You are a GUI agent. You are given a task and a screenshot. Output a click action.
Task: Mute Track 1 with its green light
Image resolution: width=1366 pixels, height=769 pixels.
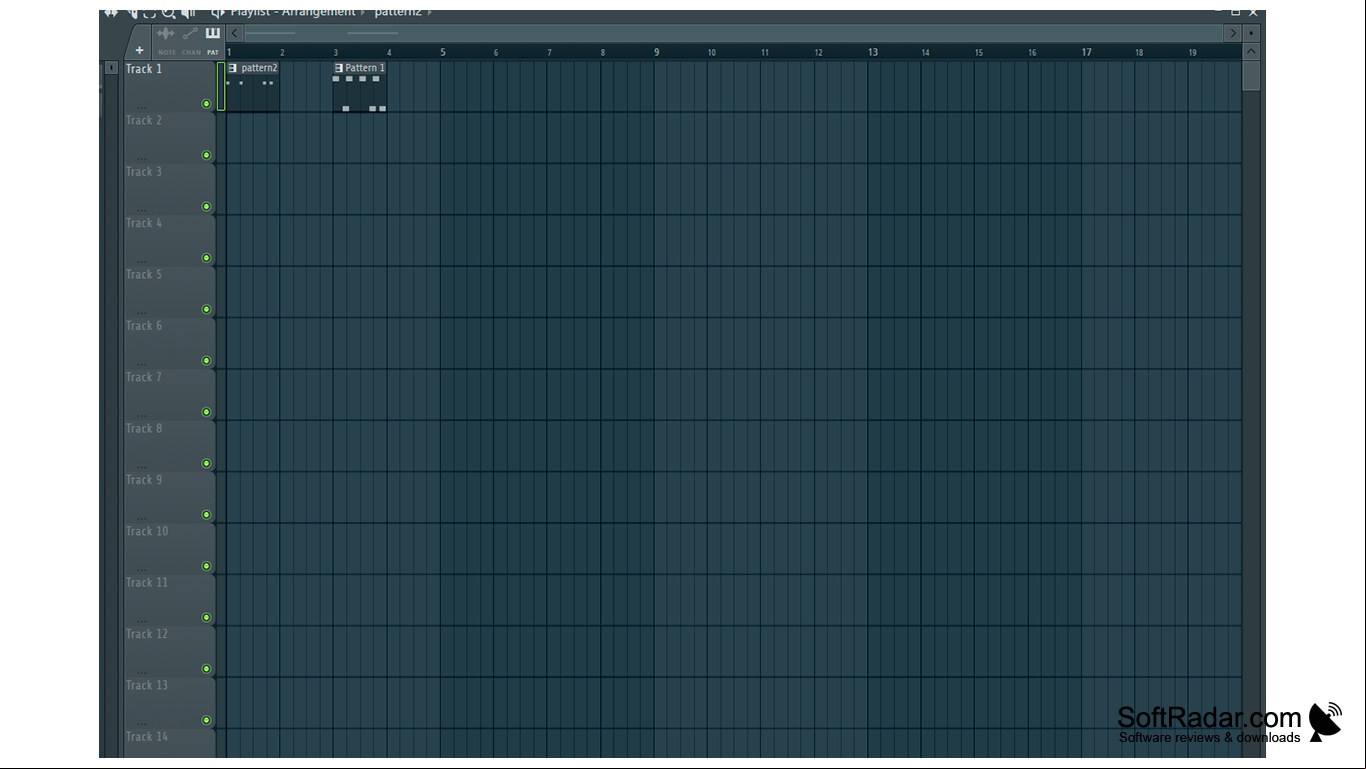[x=207, y=104]
